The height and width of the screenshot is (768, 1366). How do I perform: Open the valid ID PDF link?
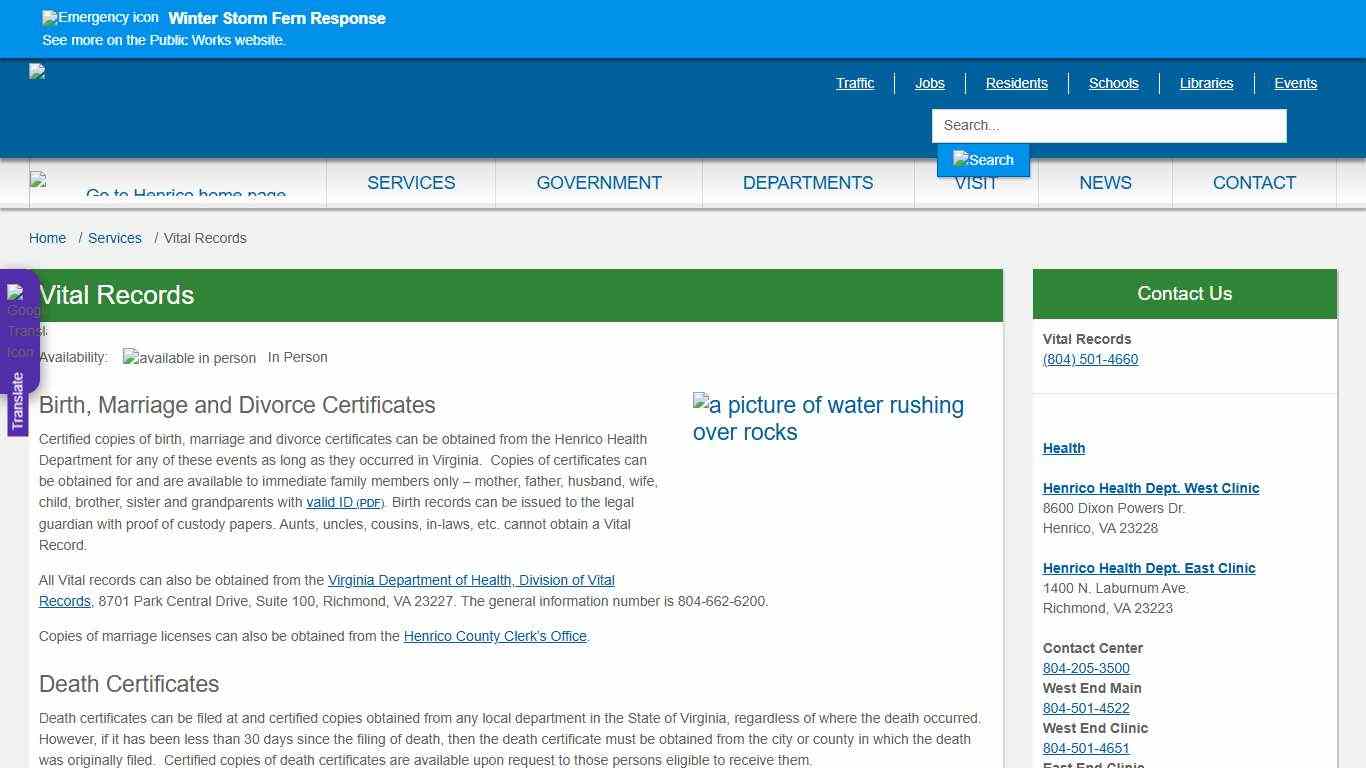point(344,503)
